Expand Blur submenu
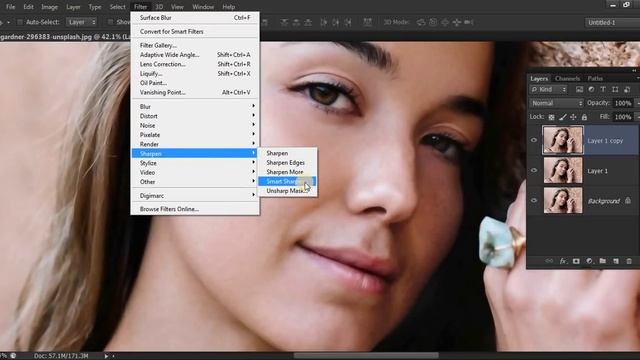Screen dimensions: 640x360 click(x=195, y=107)
